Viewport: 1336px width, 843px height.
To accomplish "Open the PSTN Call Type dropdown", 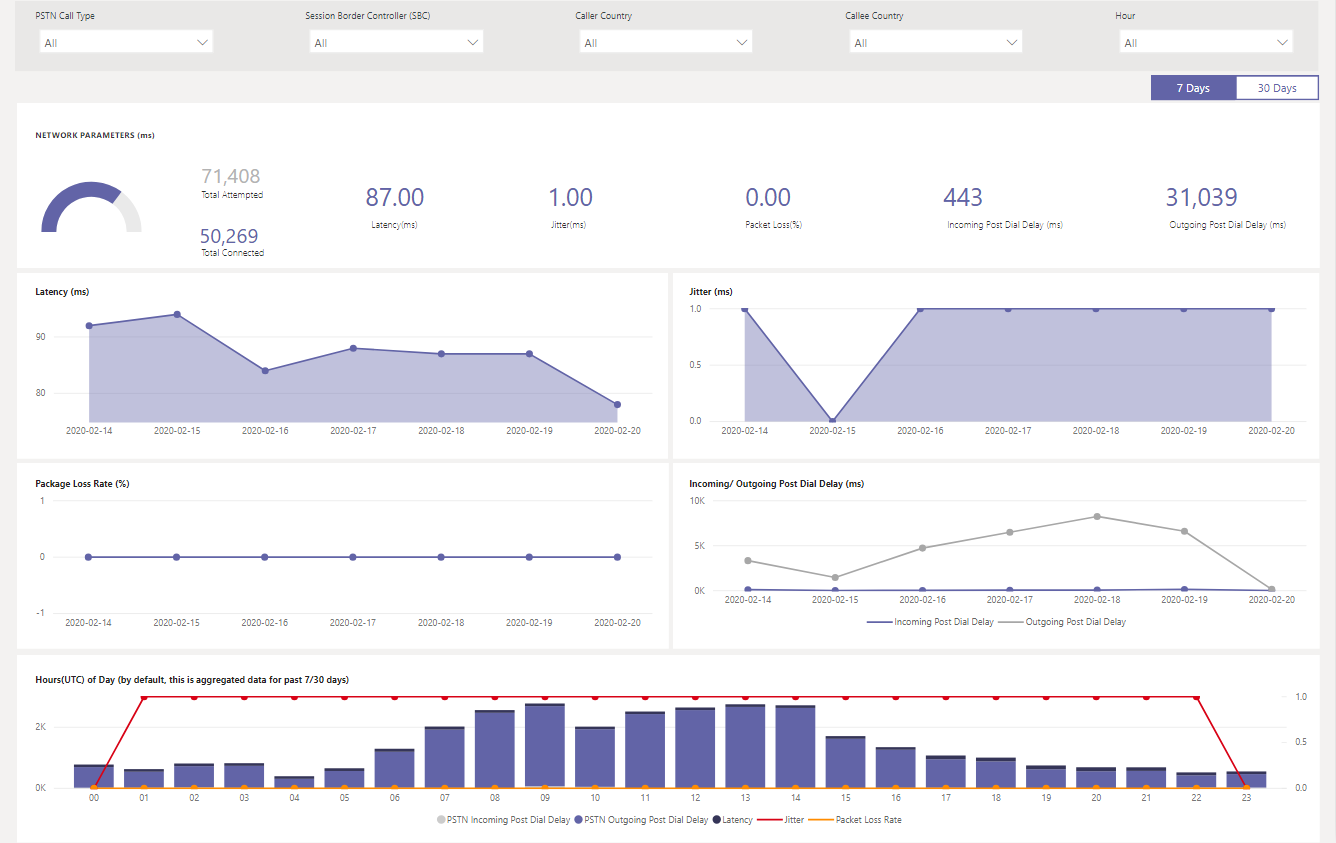I will coord(125,41).
